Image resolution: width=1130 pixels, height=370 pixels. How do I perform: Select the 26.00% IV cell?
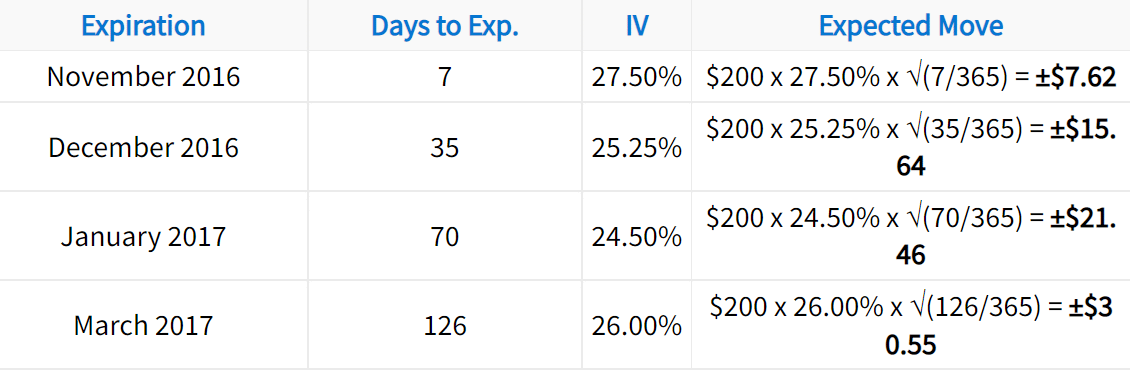(x=636, y=325)
